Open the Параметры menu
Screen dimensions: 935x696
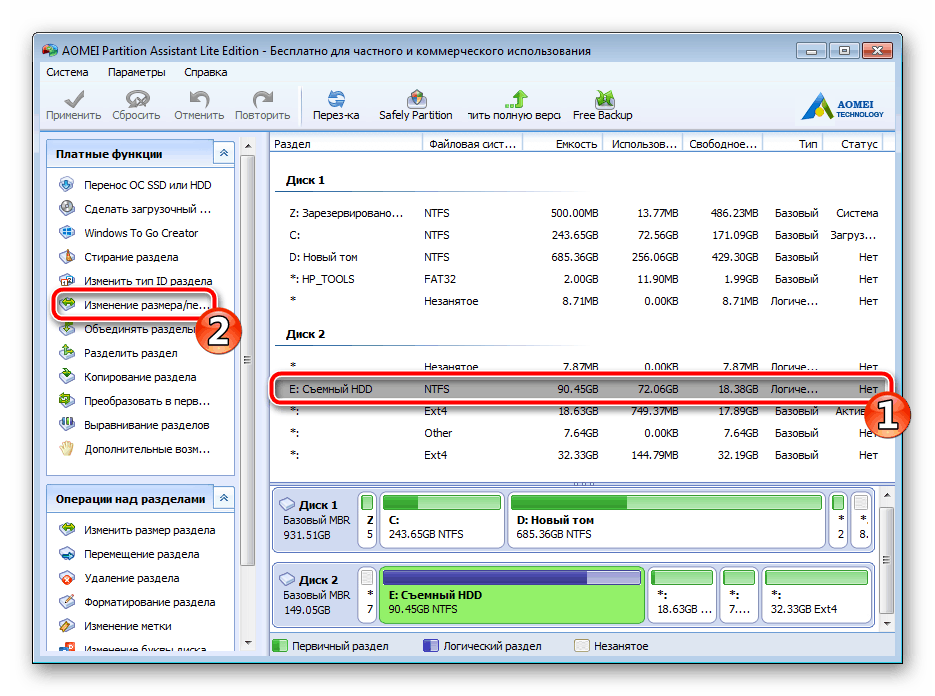point(136,72)
